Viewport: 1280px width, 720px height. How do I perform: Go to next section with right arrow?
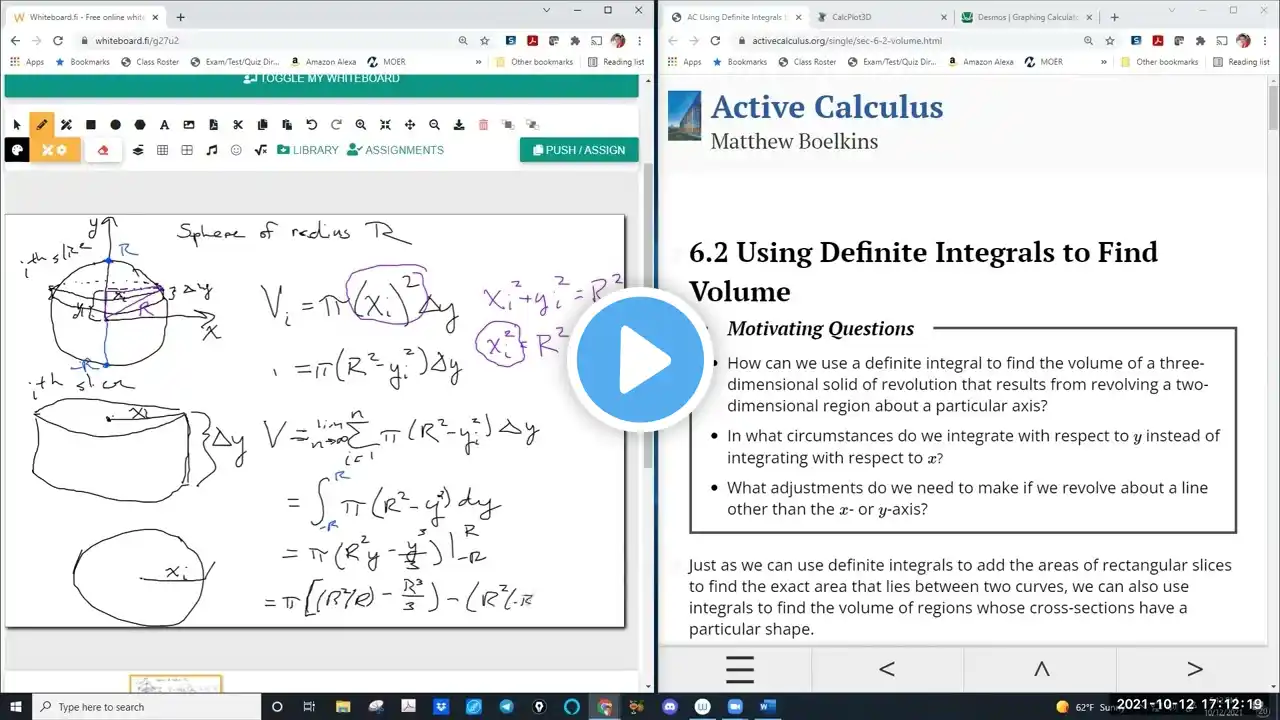[1194, 669]
